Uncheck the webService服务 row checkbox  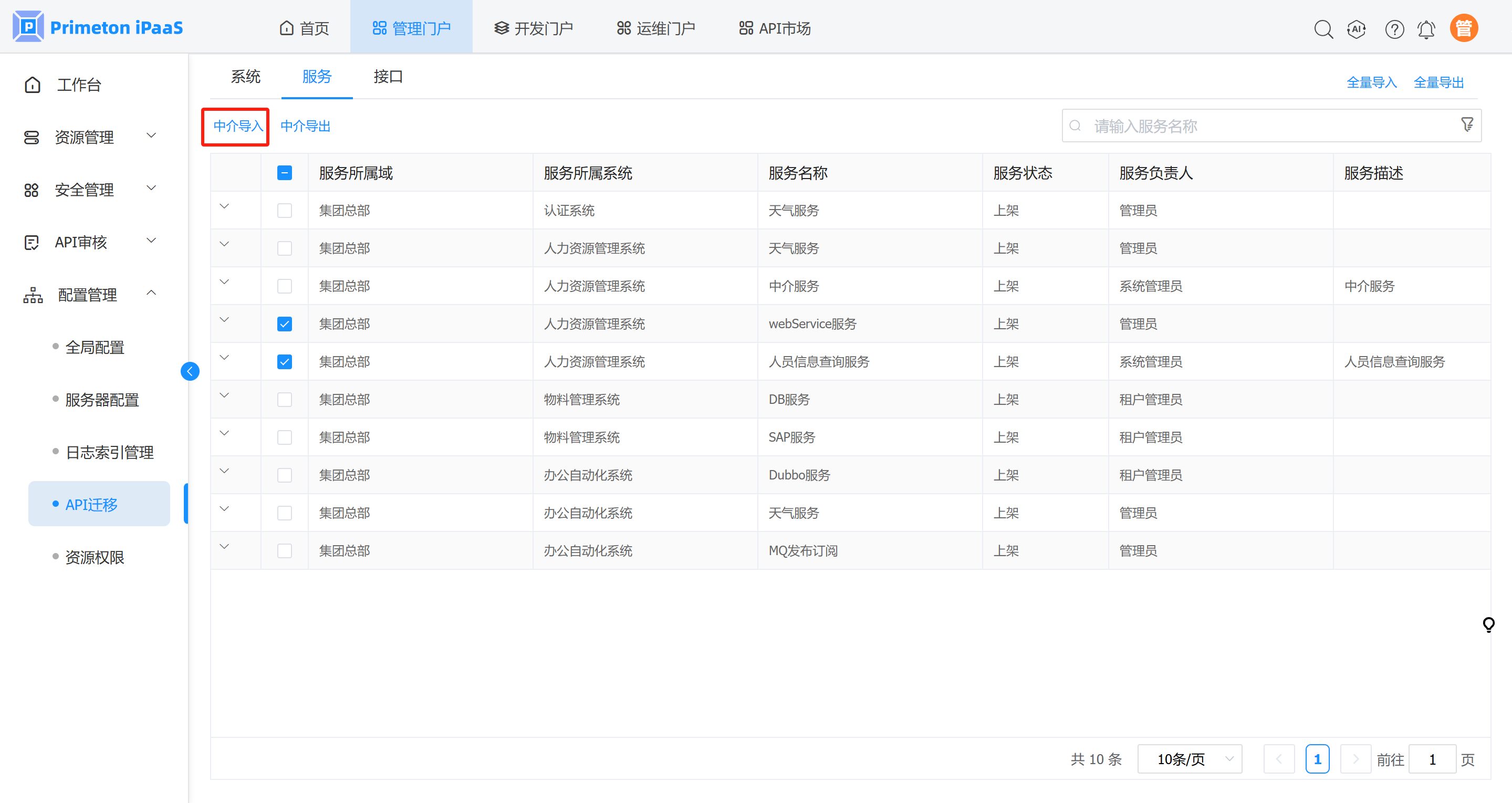coord(285,324)
